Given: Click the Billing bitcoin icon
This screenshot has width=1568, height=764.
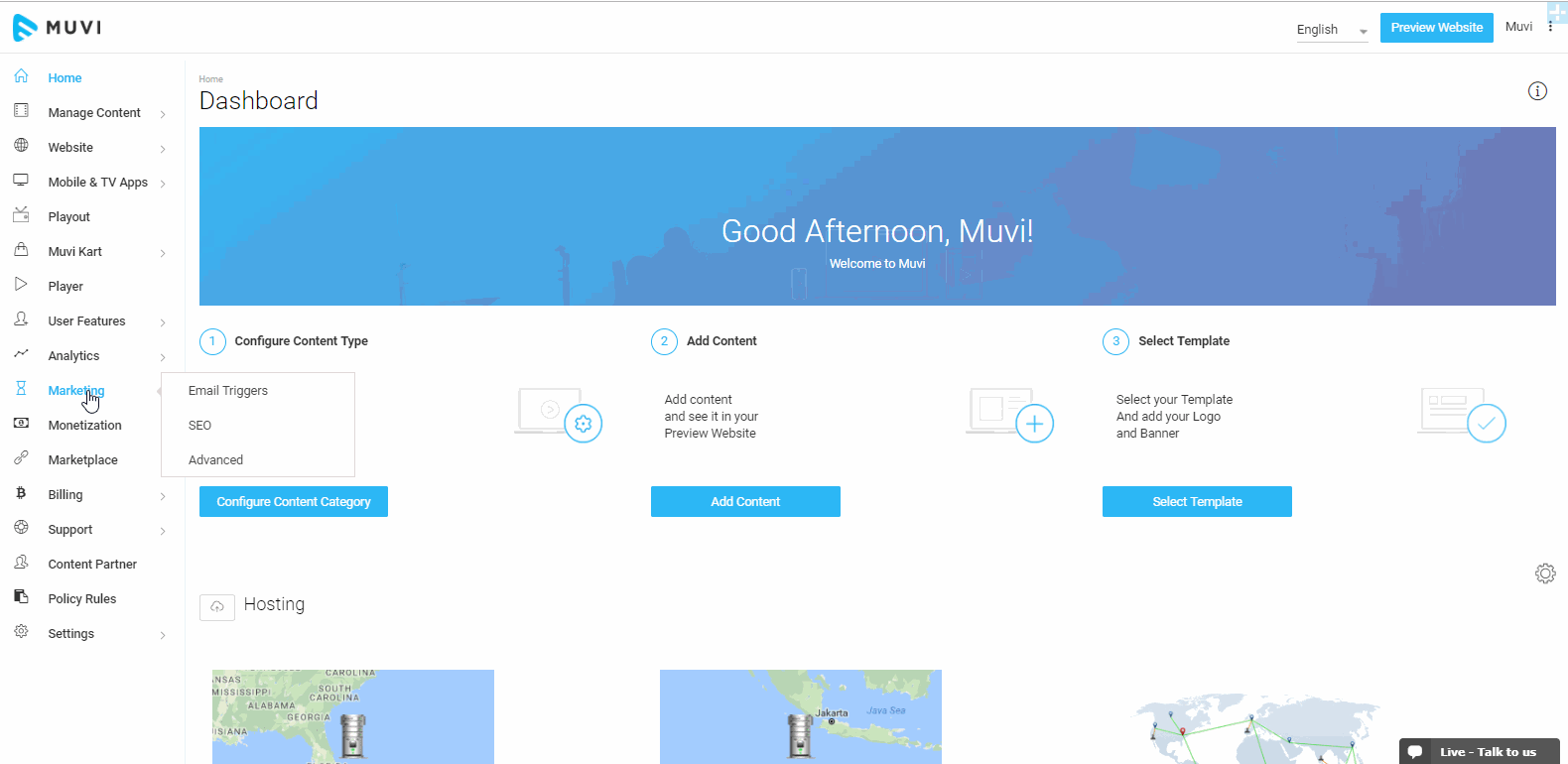Looking at the screenshot, I should point(21,493).
